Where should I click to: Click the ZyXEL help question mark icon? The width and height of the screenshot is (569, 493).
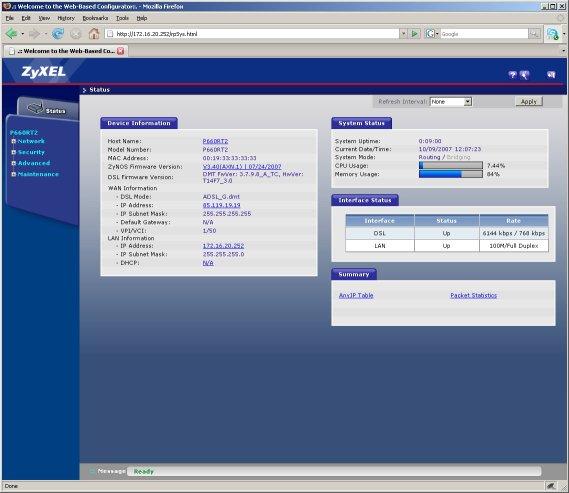[512, 75]
